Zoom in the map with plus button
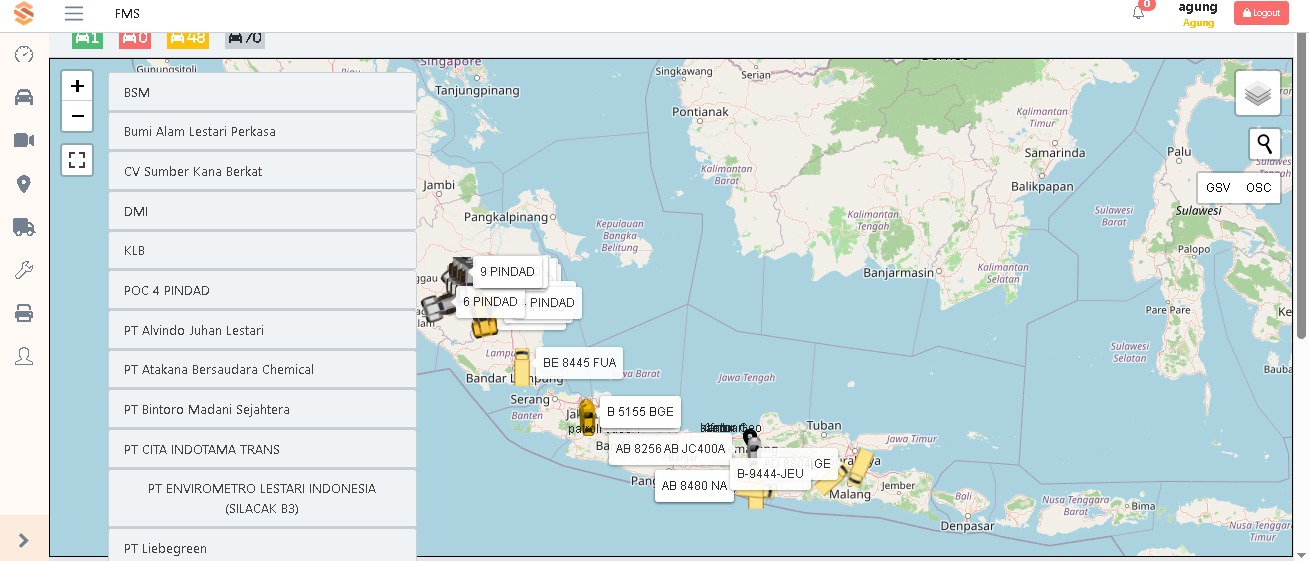This screenshot has width=1309, height=561. coord(77,86)
